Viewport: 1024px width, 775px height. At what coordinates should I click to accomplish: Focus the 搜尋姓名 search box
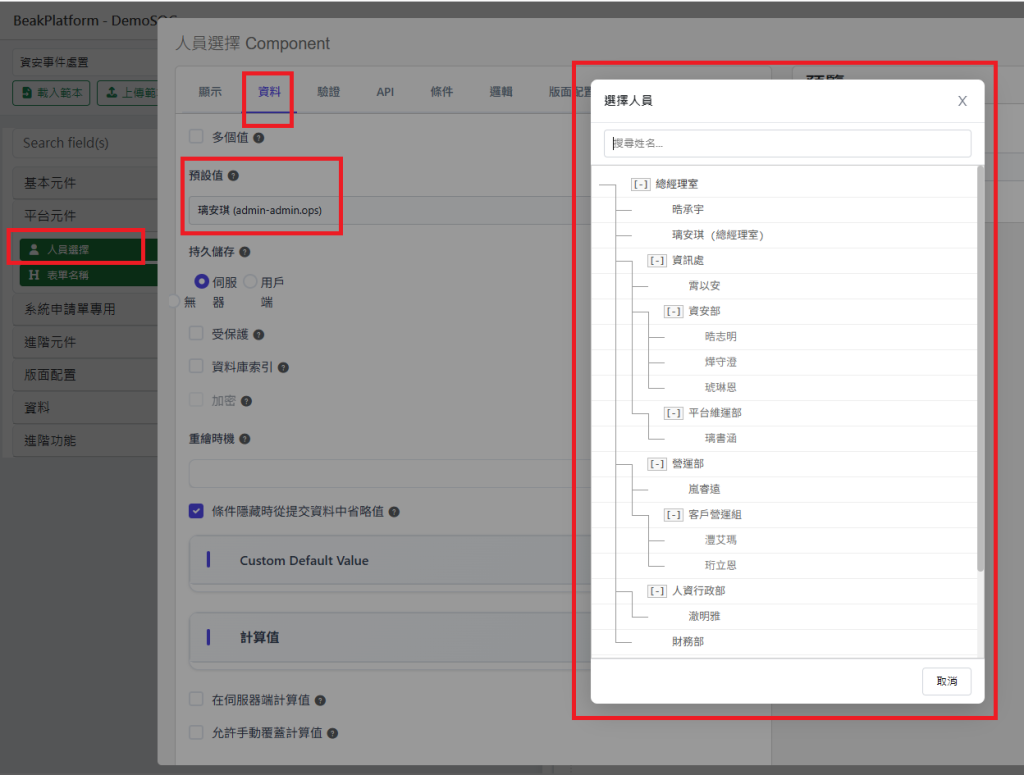tap(788, 144)
